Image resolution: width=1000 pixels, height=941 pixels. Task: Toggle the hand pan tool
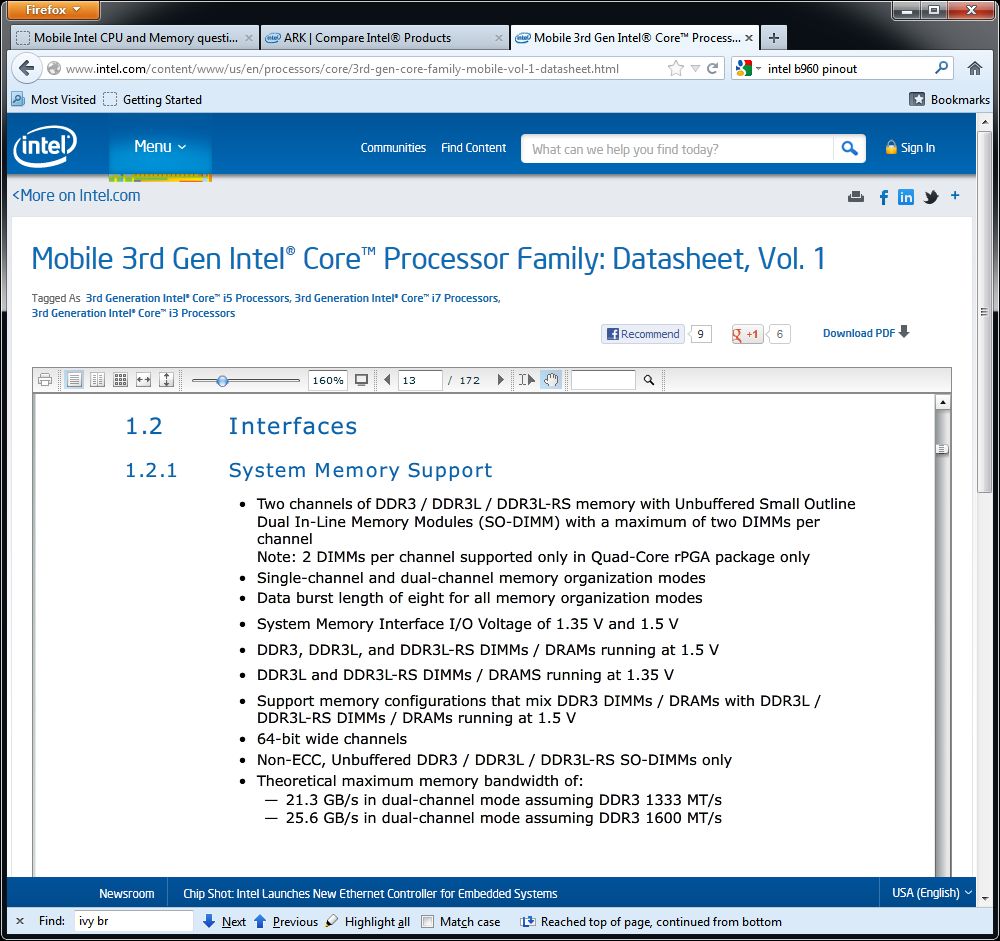coord(551,380)
